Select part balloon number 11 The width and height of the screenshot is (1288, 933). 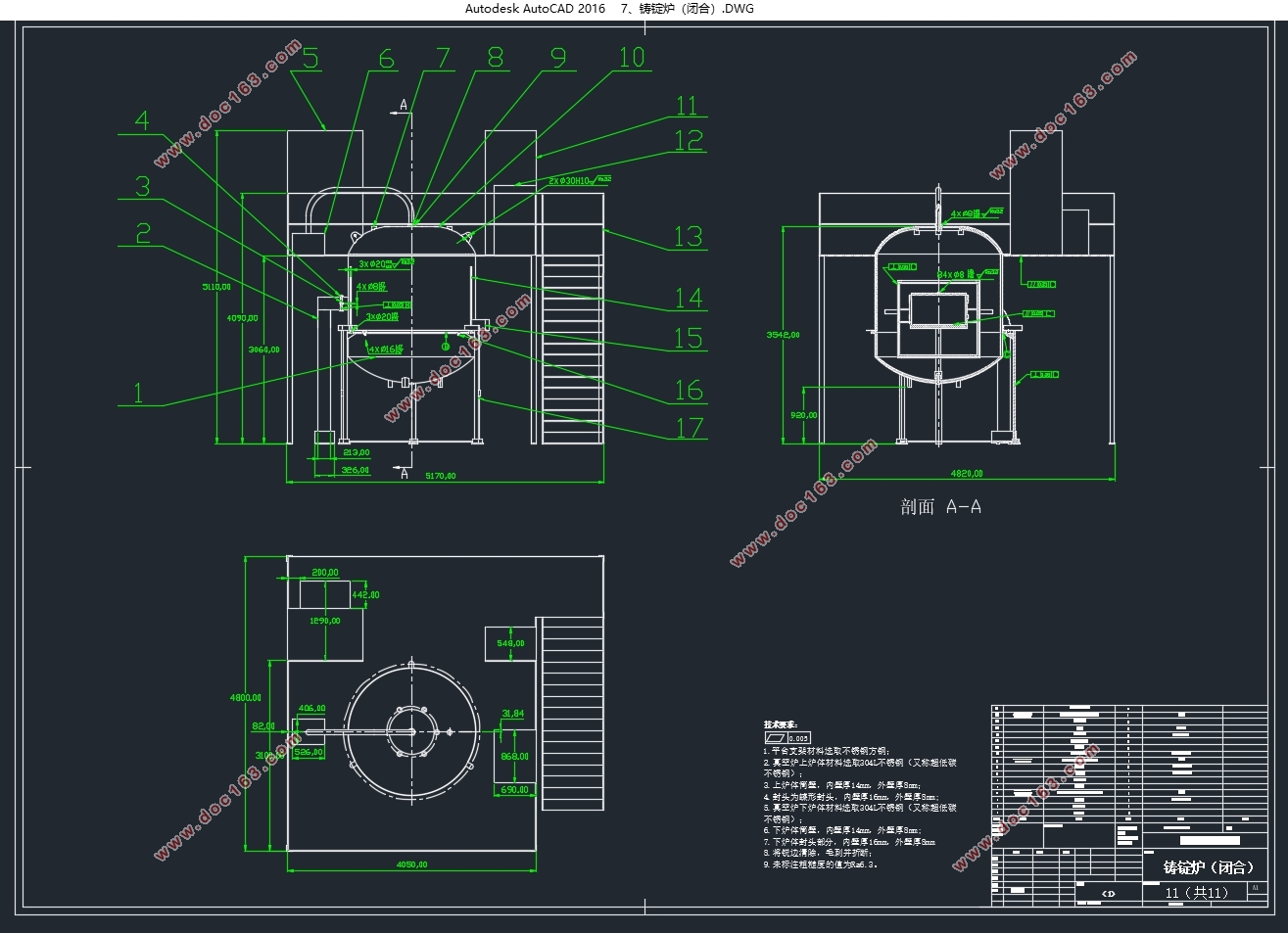[688, 105]
